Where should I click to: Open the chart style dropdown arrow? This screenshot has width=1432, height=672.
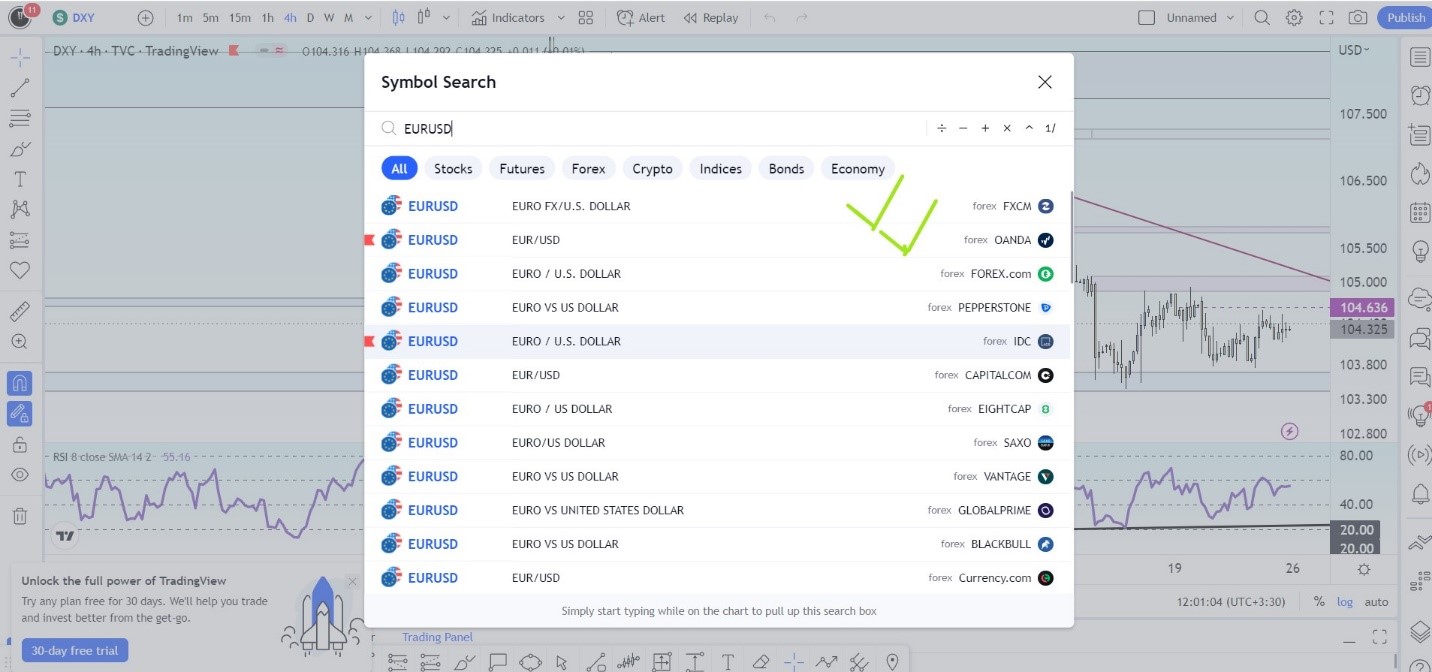pyautogui.click(x=446, y=17)
